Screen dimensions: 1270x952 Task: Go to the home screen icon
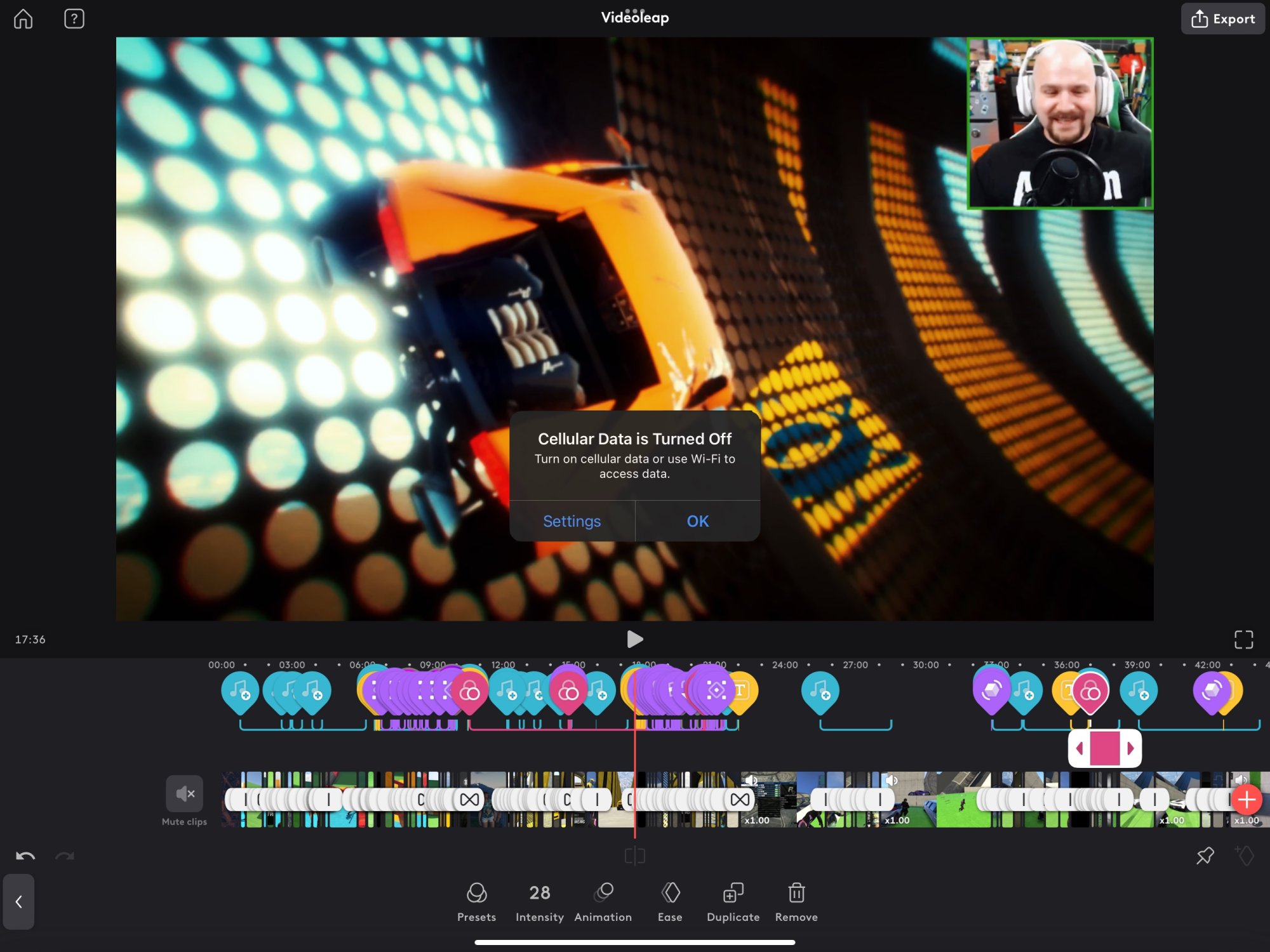(x=23, y=19)
